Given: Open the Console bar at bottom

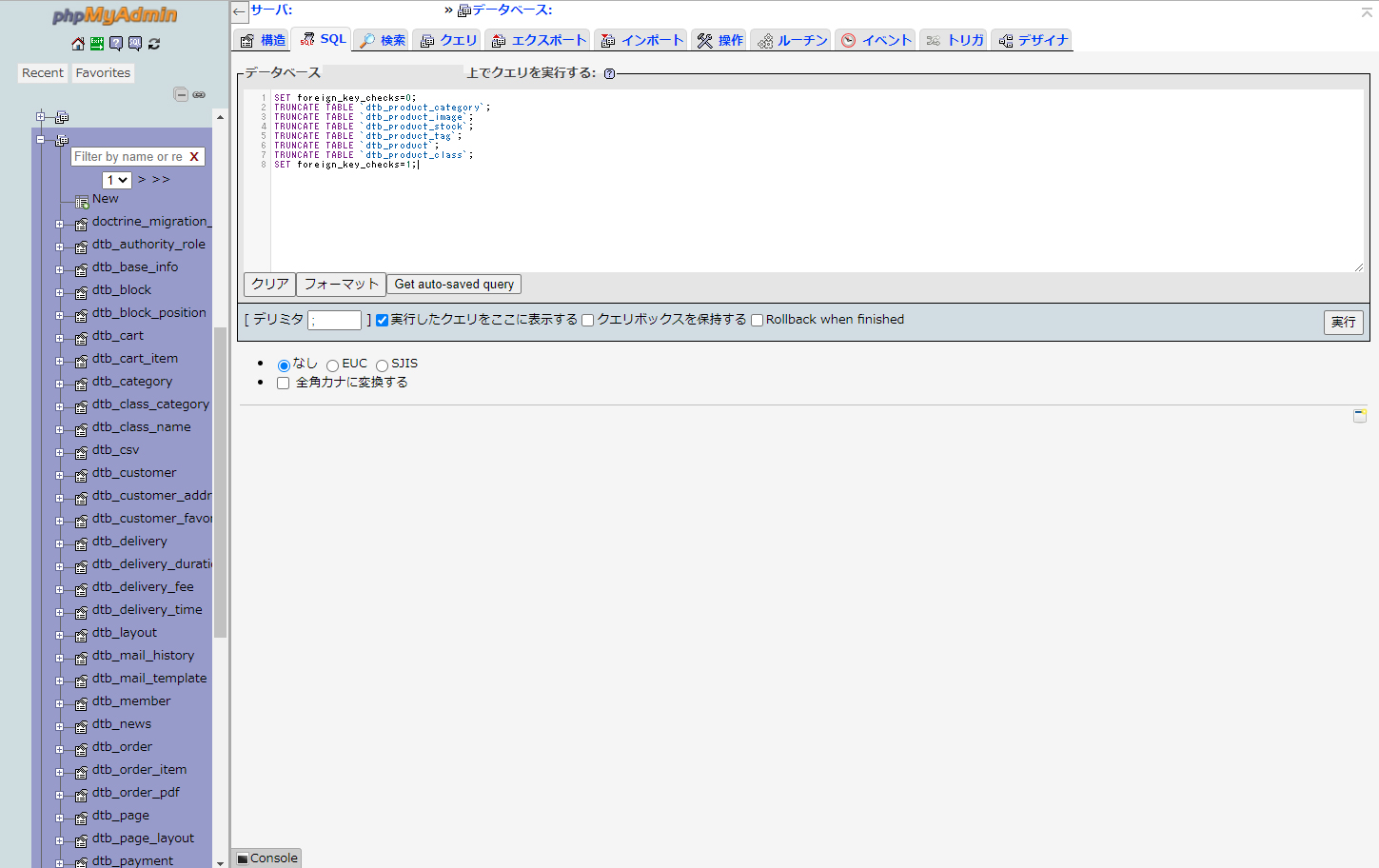Looking at the screenshot, I should click(x=267, y=858).
